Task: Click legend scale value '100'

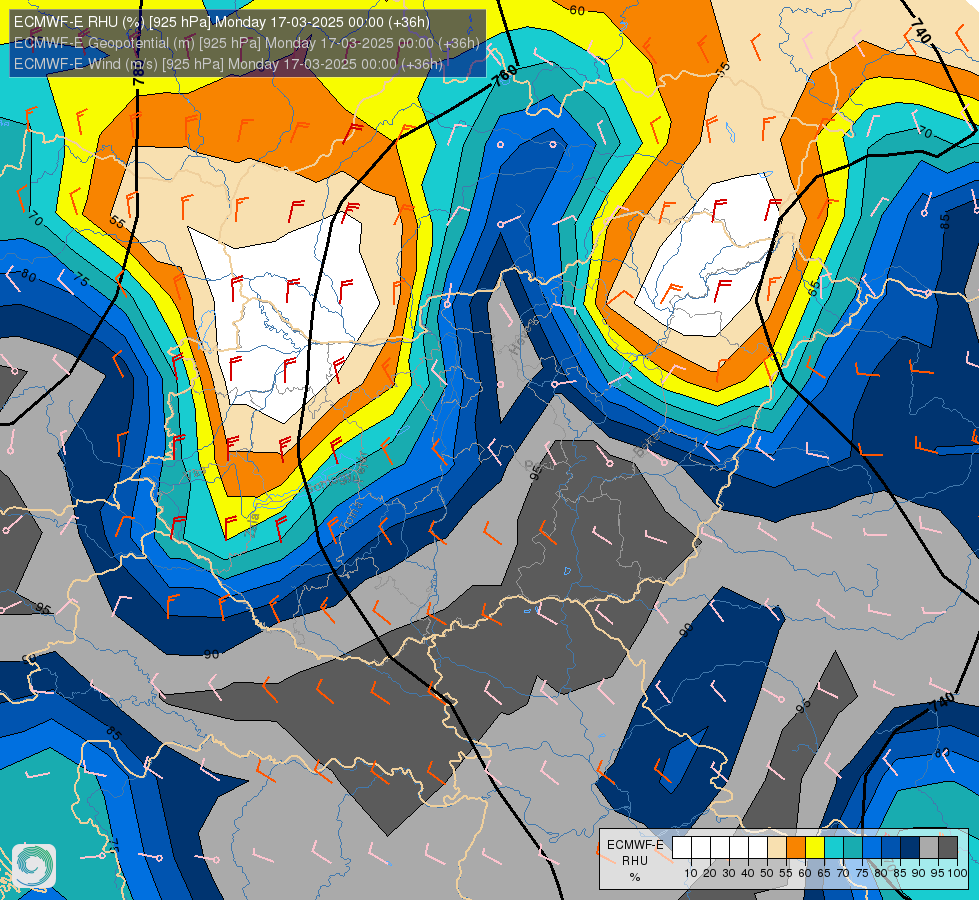Action: (x=957, y=873)
